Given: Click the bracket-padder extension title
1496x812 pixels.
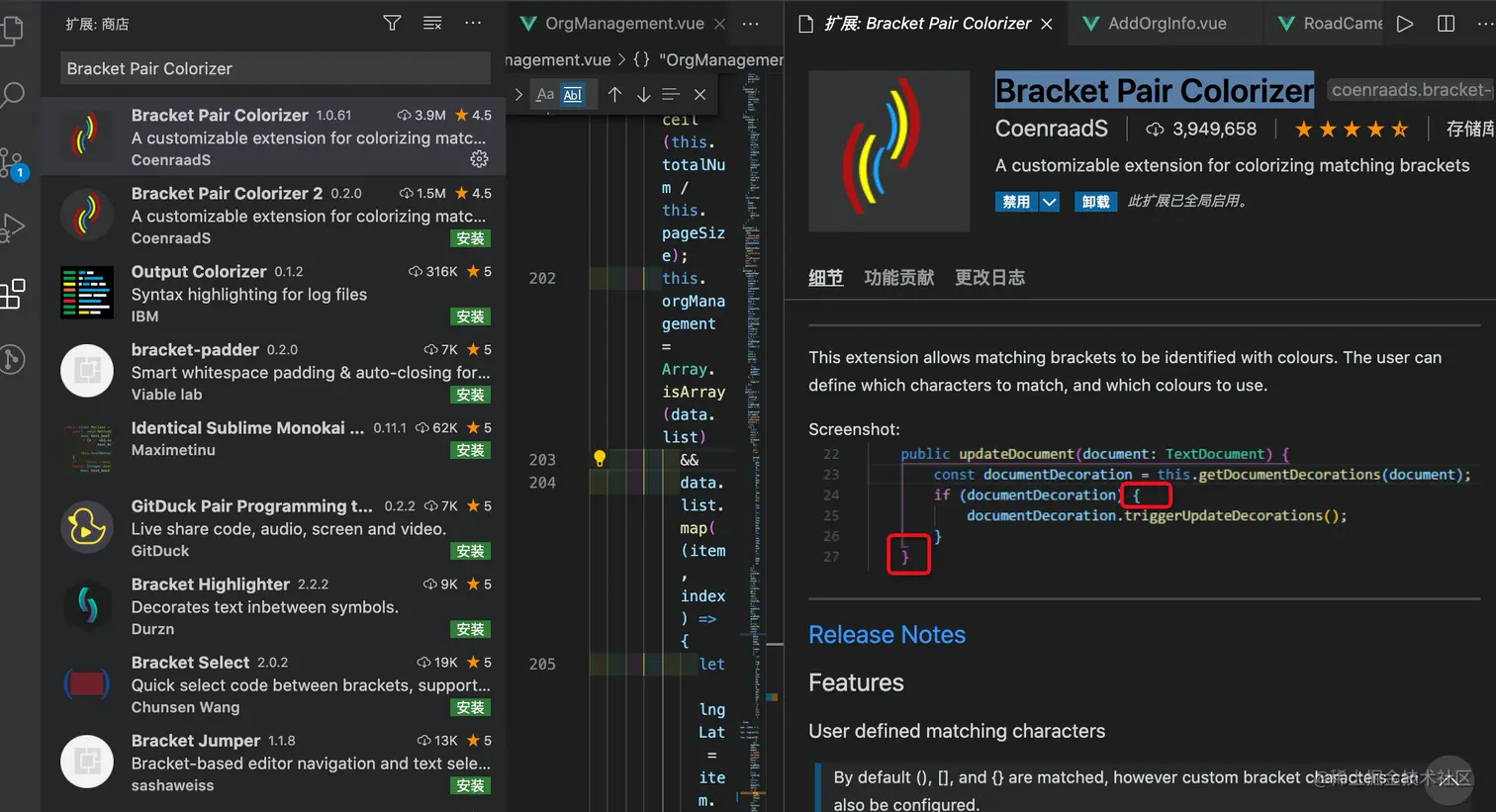Looking at the screenshot, I should pyautogui.click(x=195, y=349).
